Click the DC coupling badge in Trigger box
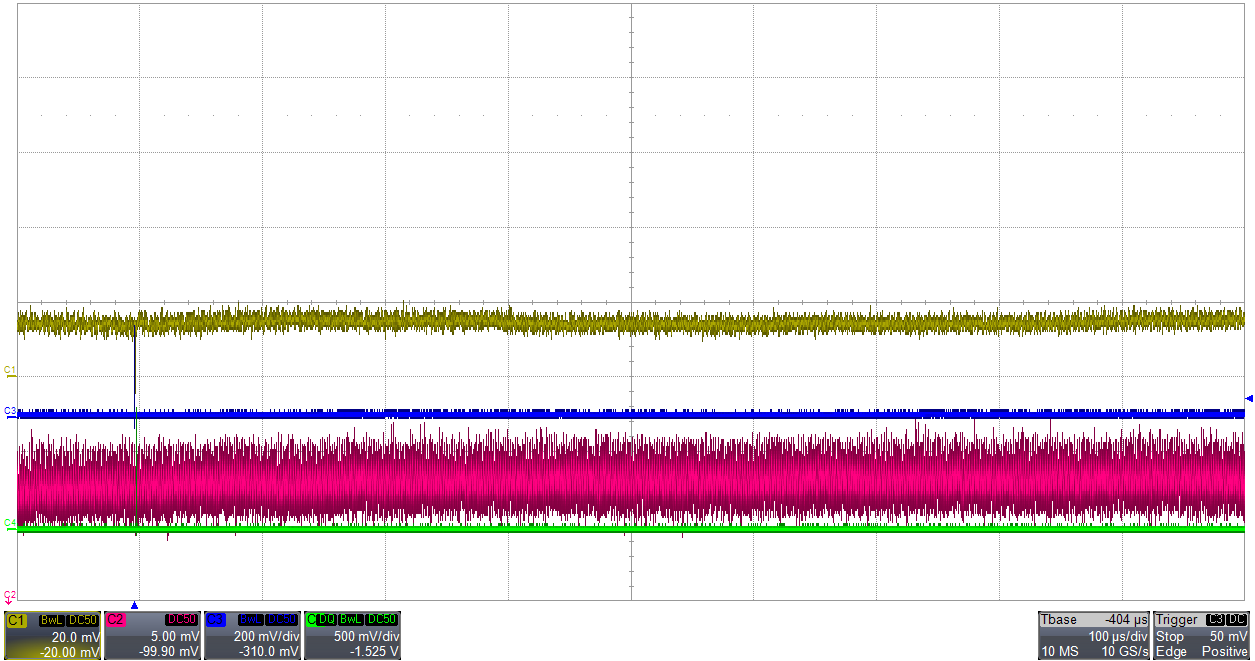Viewport: 1255px width, 661px height. coord(1237,620)
